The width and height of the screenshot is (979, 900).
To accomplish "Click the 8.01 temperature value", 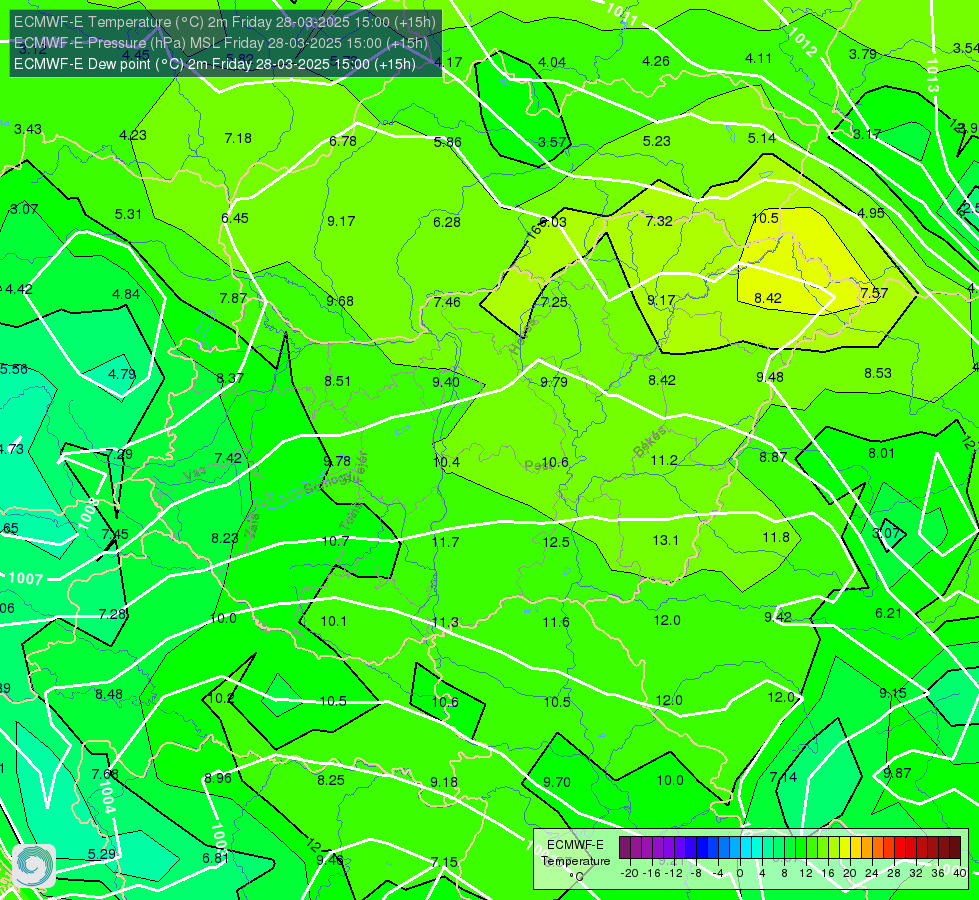I will pos(882,453).
